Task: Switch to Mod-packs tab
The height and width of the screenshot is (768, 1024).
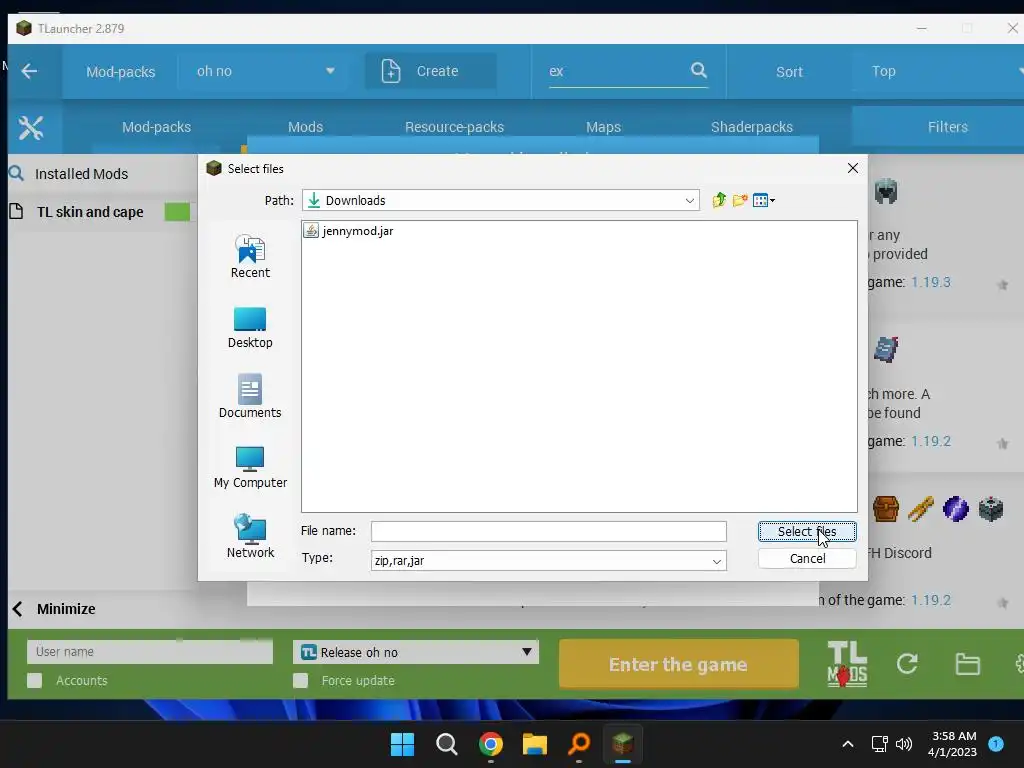Action: 157,127
